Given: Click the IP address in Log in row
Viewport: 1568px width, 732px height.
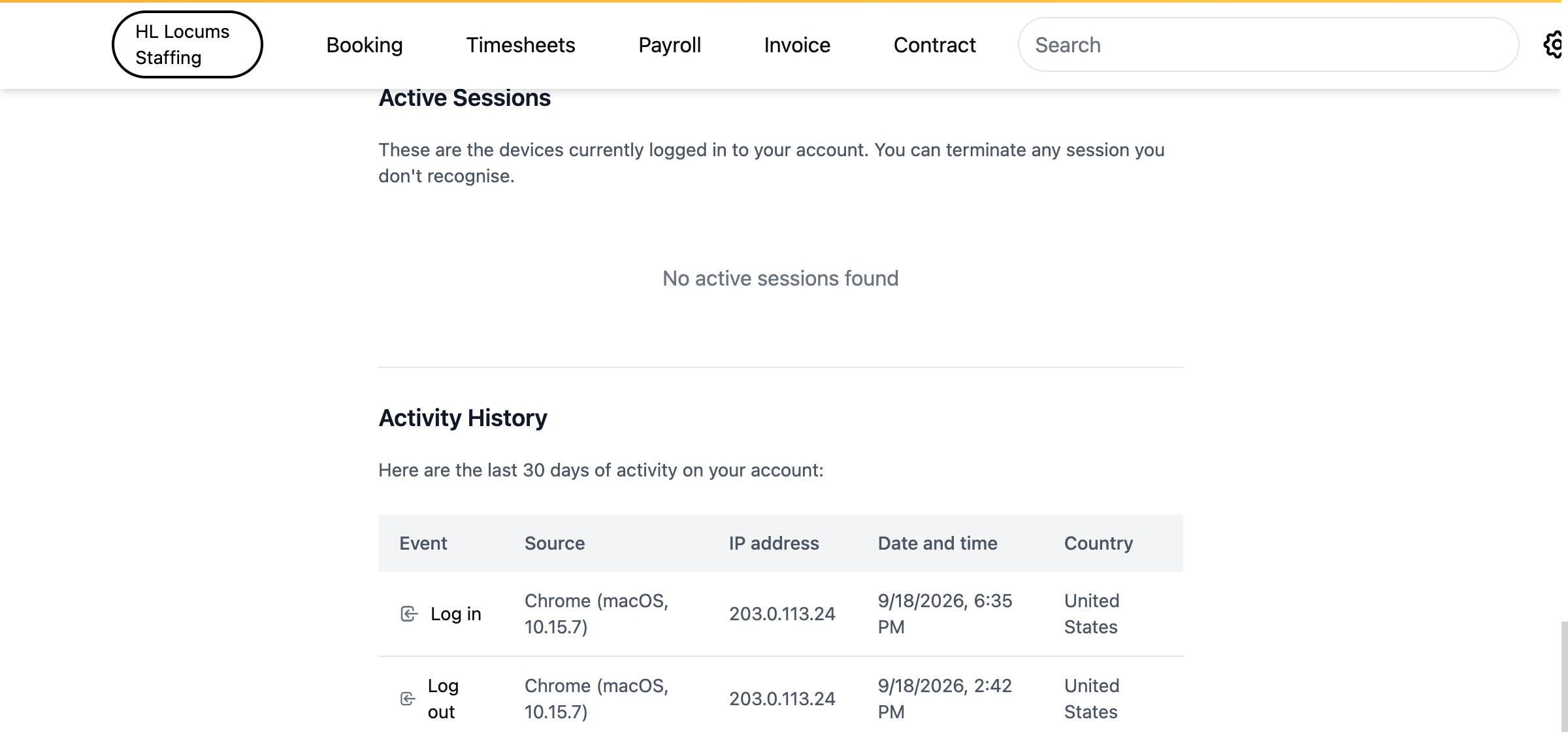Looking at the screenshot, I should point(782,614).
